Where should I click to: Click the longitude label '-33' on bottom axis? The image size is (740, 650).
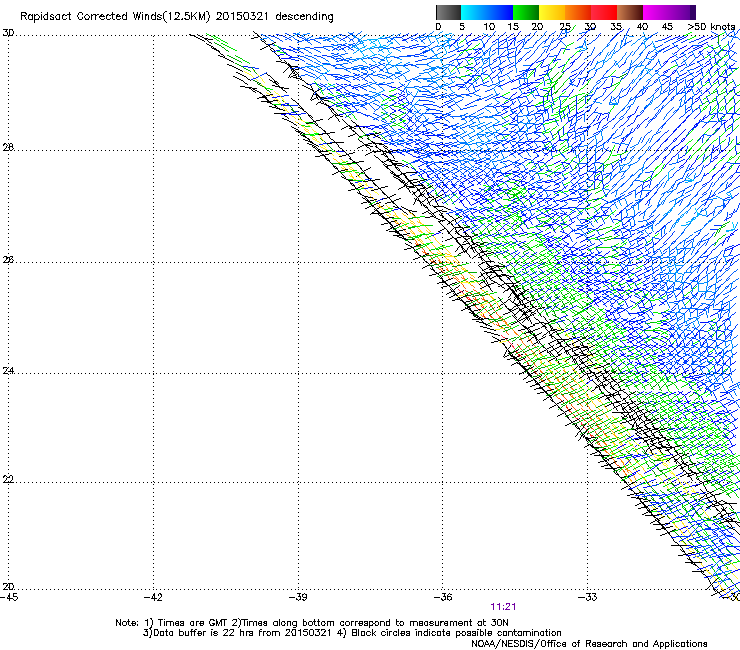(x=588, y=597)
